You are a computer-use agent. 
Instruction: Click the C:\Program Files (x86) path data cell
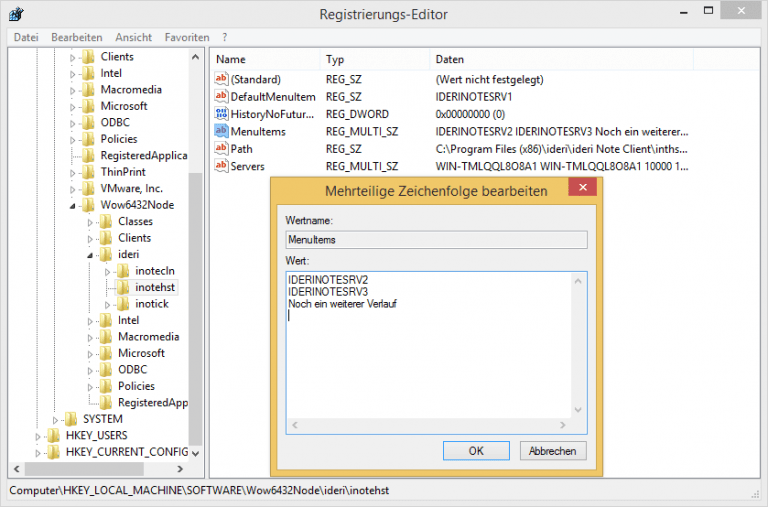561,149
